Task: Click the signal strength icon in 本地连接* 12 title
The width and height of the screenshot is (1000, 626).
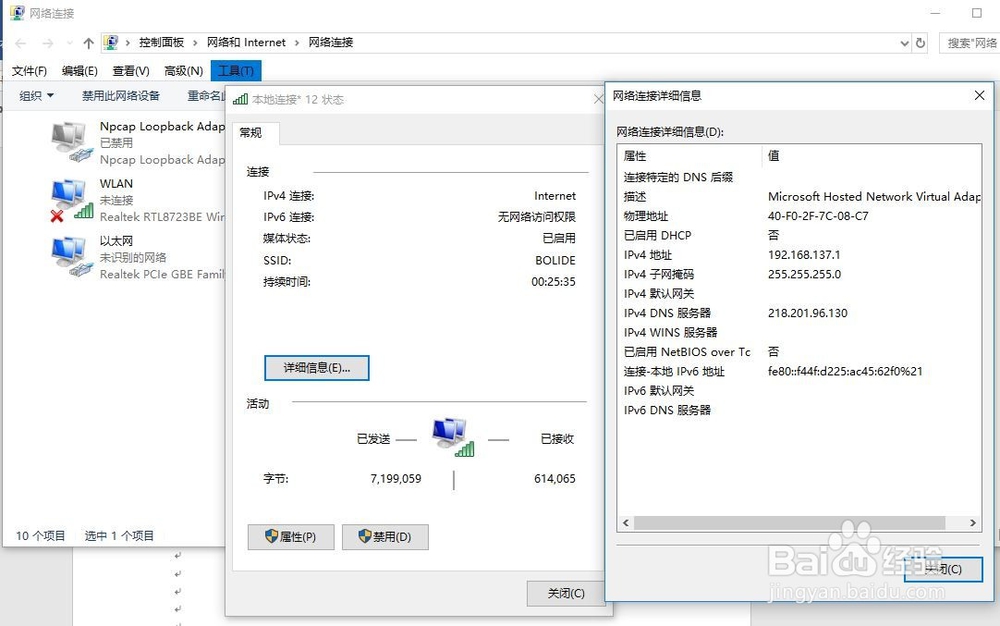Action: [241, 99]
